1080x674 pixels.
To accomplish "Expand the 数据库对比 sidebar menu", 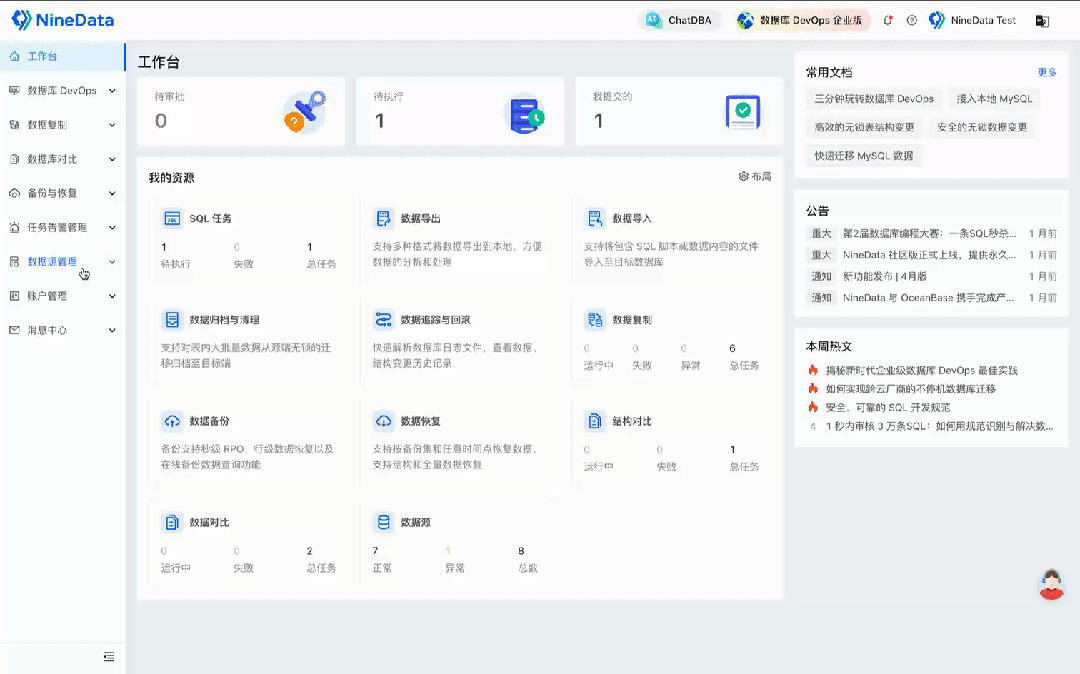I will 63,159.
